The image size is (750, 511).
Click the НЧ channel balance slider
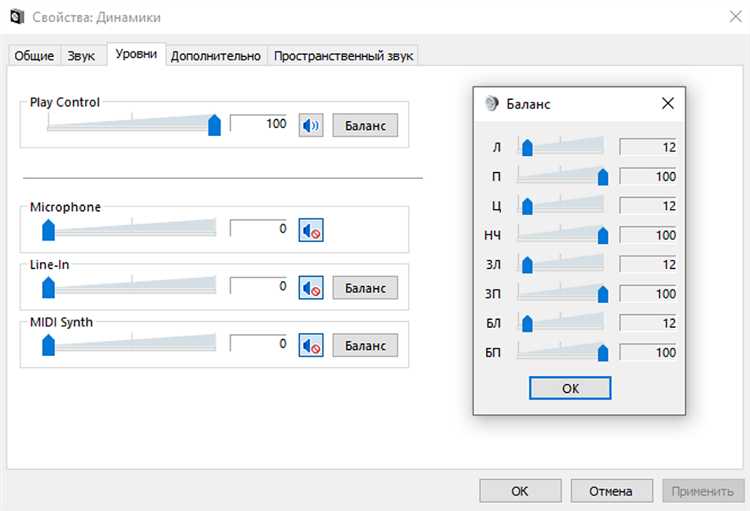coord(603,236)
